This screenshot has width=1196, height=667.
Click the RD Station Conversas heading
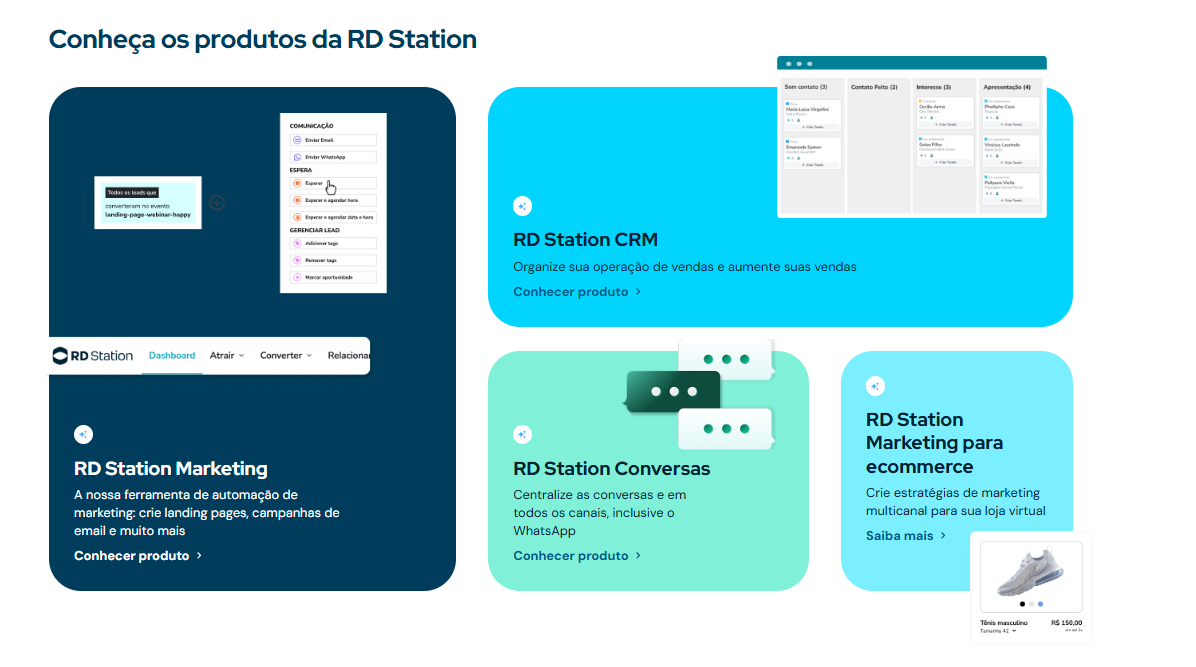[612, 469]
